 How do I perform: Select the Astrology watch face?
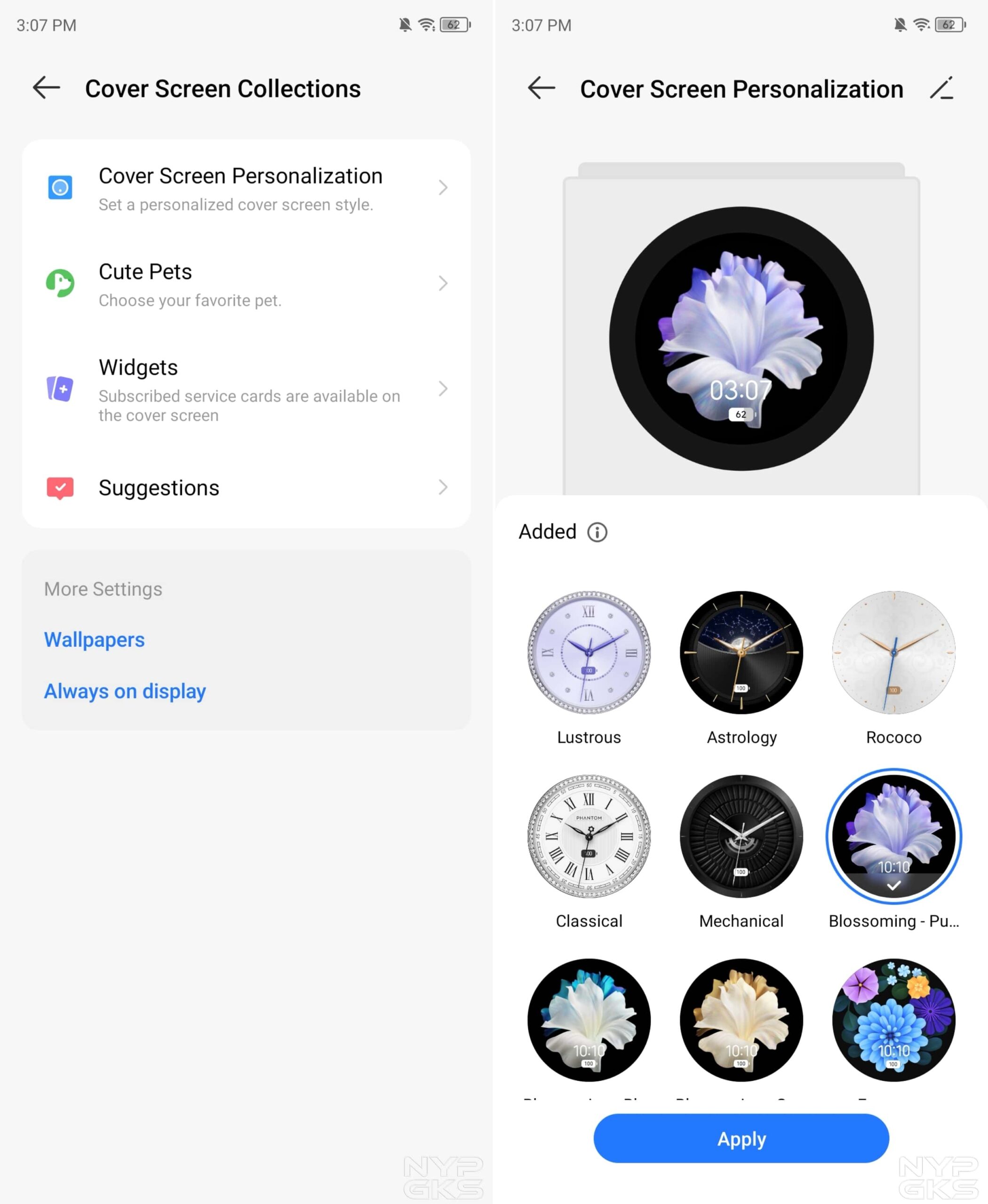pyautogui.click(x=741, y=652)
